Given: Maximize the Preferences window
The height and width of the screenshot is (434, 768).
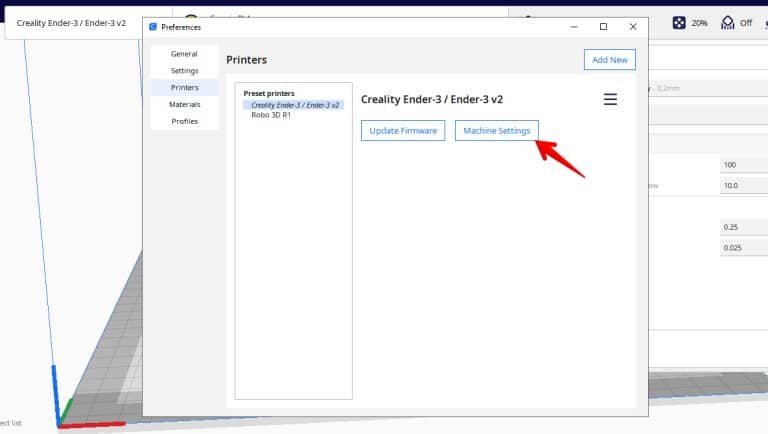Looking at the screenshot, I should click(x=603, y=26).
